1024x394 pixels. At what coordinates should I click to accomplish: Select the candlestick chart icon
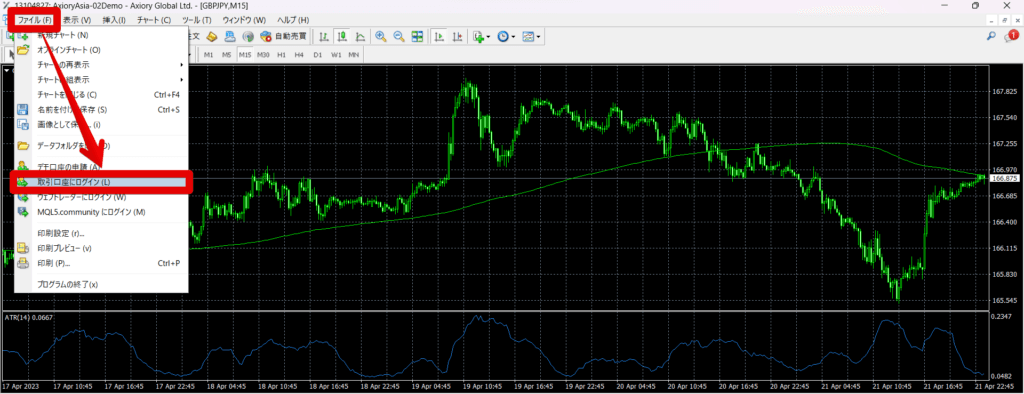342,37
